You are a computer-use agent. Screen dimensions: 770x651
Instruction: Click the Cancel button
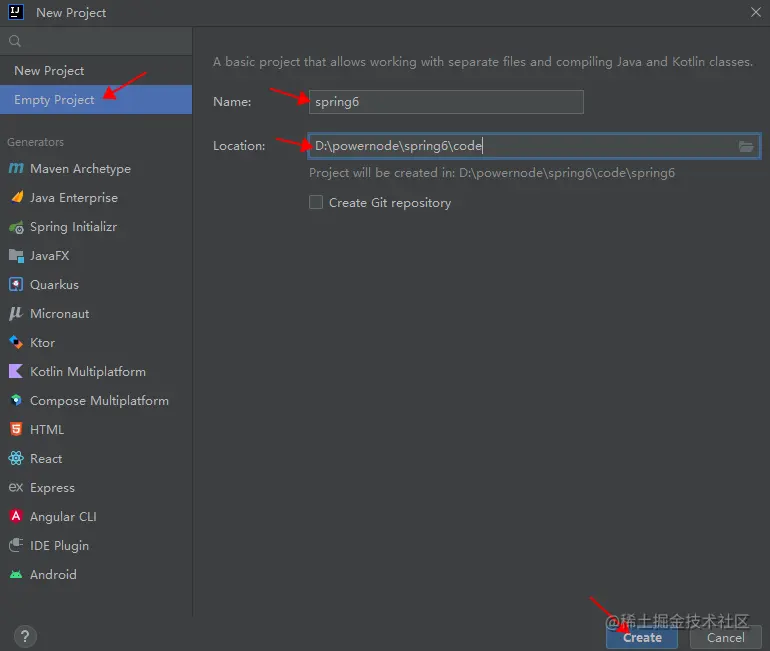tap(726, 637)
